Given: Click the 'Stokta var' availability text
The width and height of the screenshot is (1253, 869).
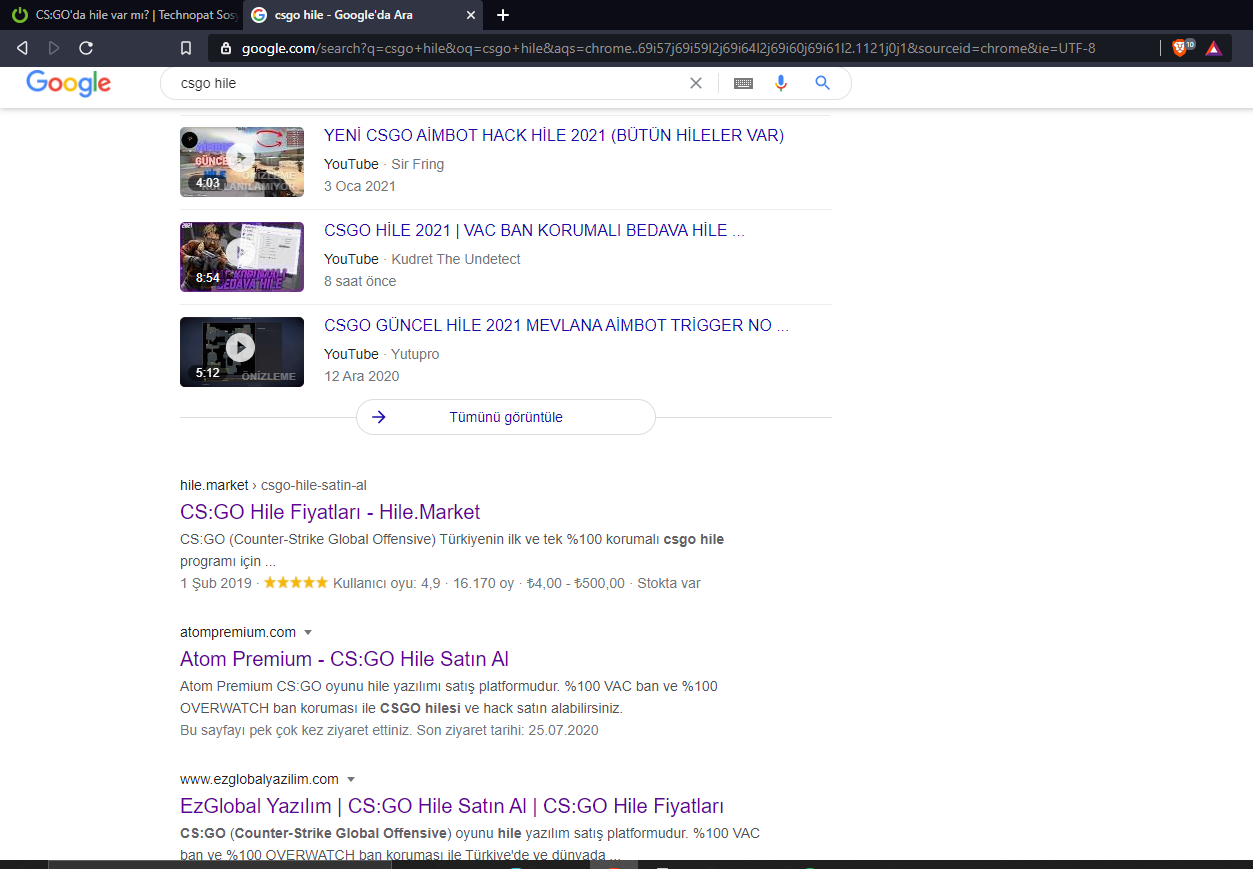Looking at the screenshot, I should pyautogui.click(x=669, y=583).
